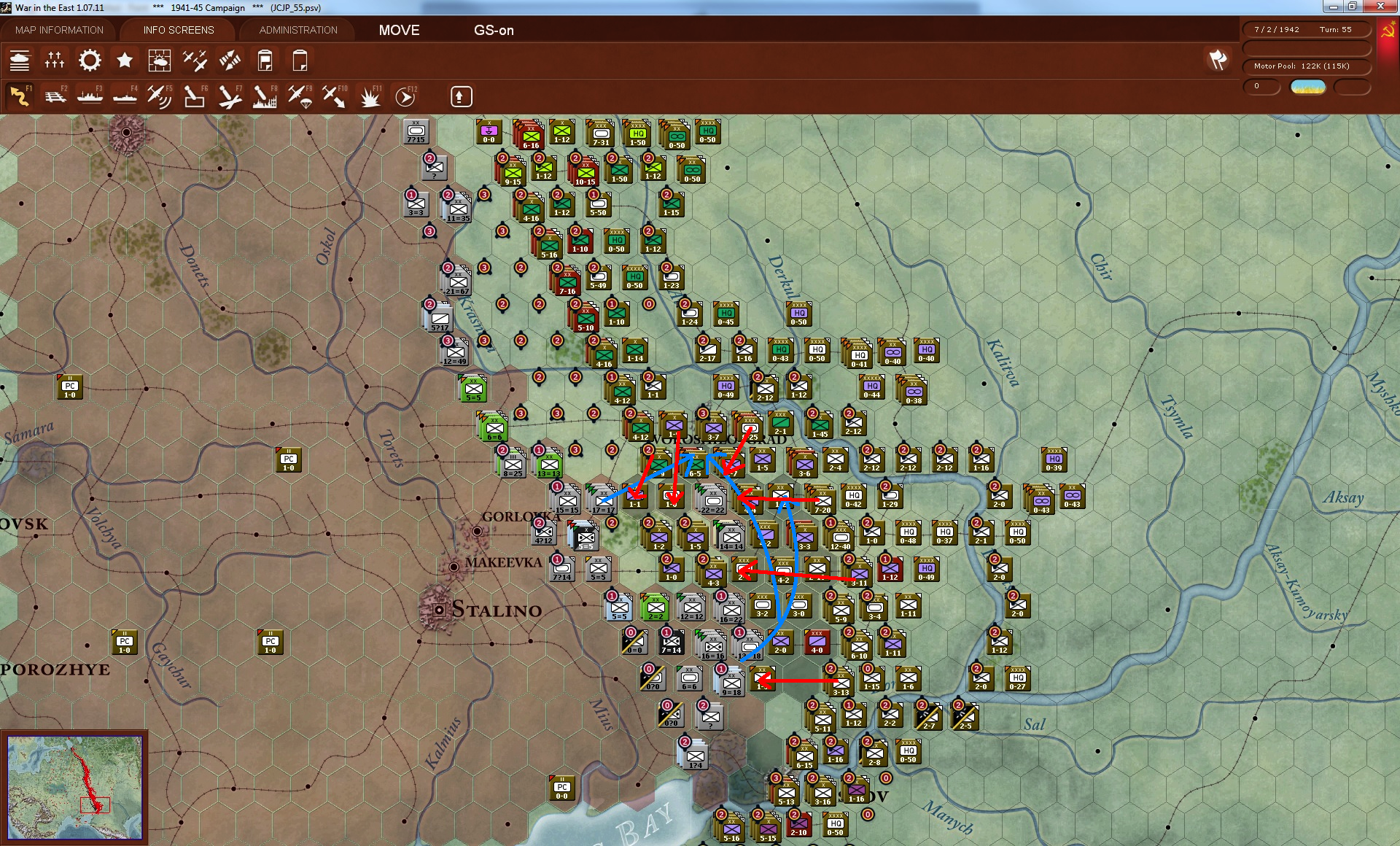Select the 12-40 unit counter
Image resolution: width=1400 pixels, height=846 pixels.
coord(840,538)
